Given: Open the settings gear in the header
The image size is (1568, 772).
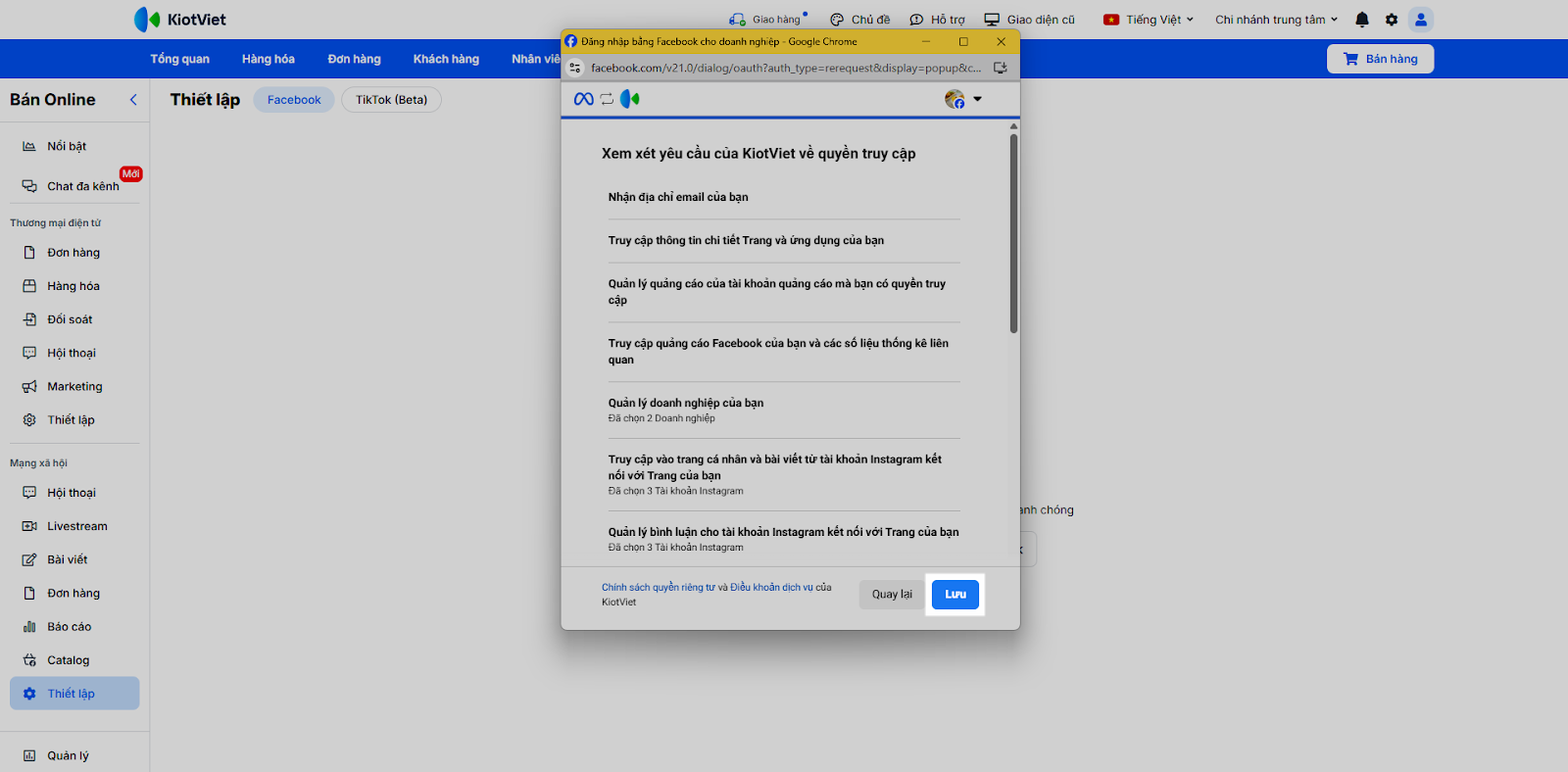Looking at the screenshot, I should click(1392, 20).
